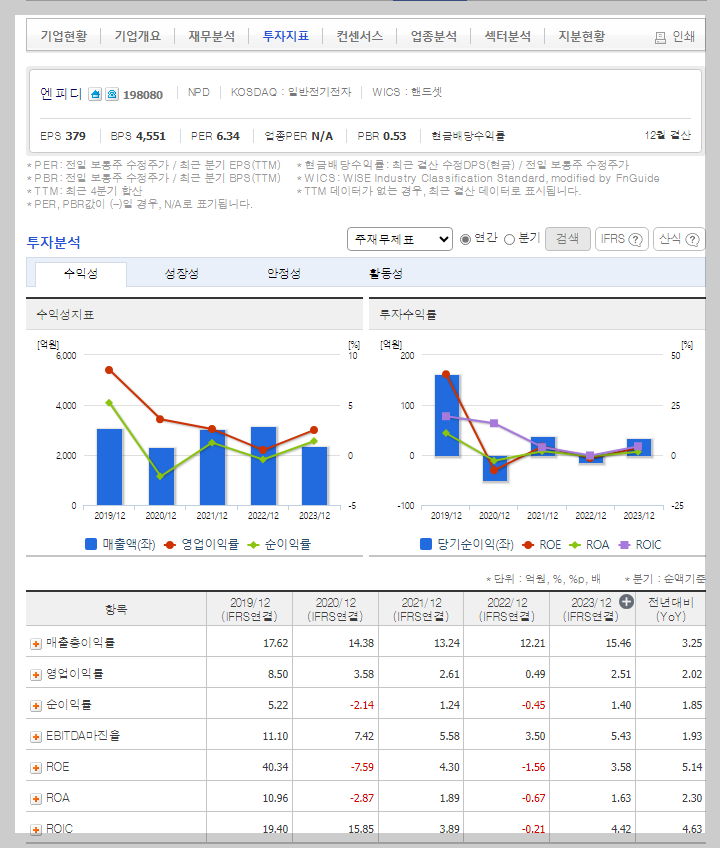This screenshot has width=720, height=848.
Task: Switch to the 성장성 tab
Action: pyautogui.click(x=182, y=274)
